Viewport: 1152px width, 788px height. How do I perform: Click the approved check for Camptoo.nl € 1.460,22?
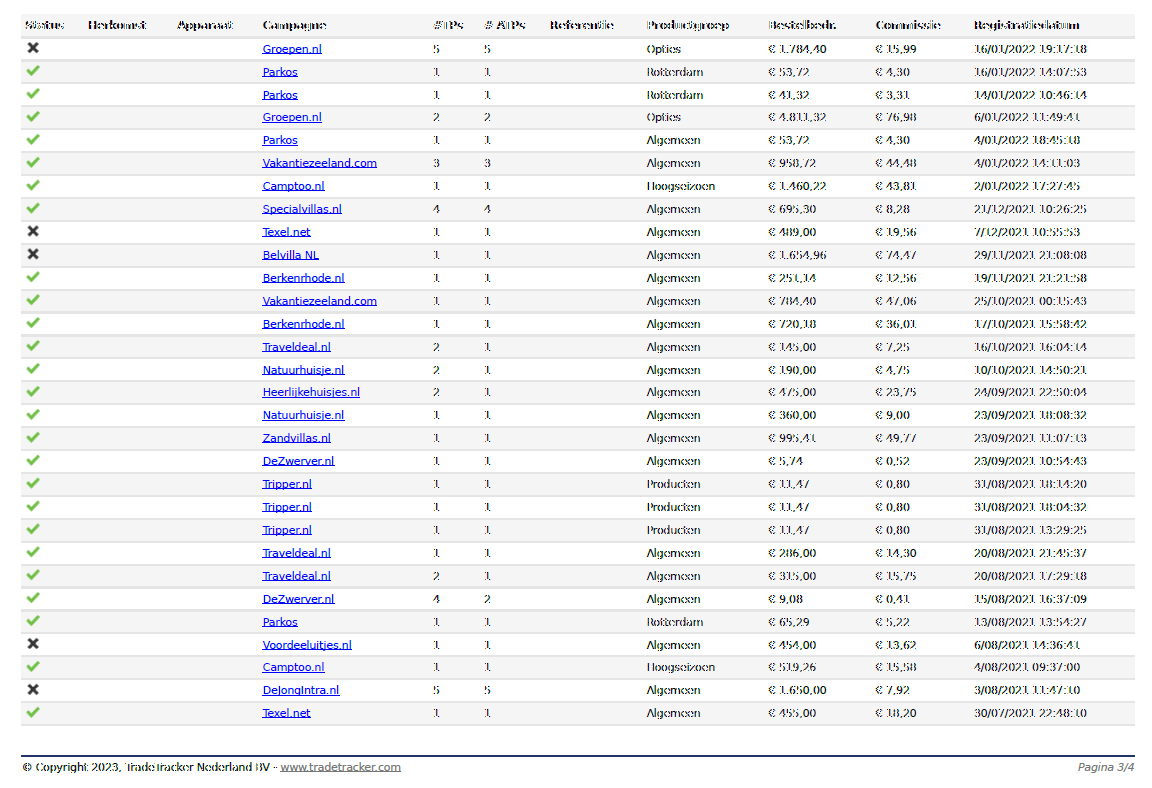click(x=33, y=185)
